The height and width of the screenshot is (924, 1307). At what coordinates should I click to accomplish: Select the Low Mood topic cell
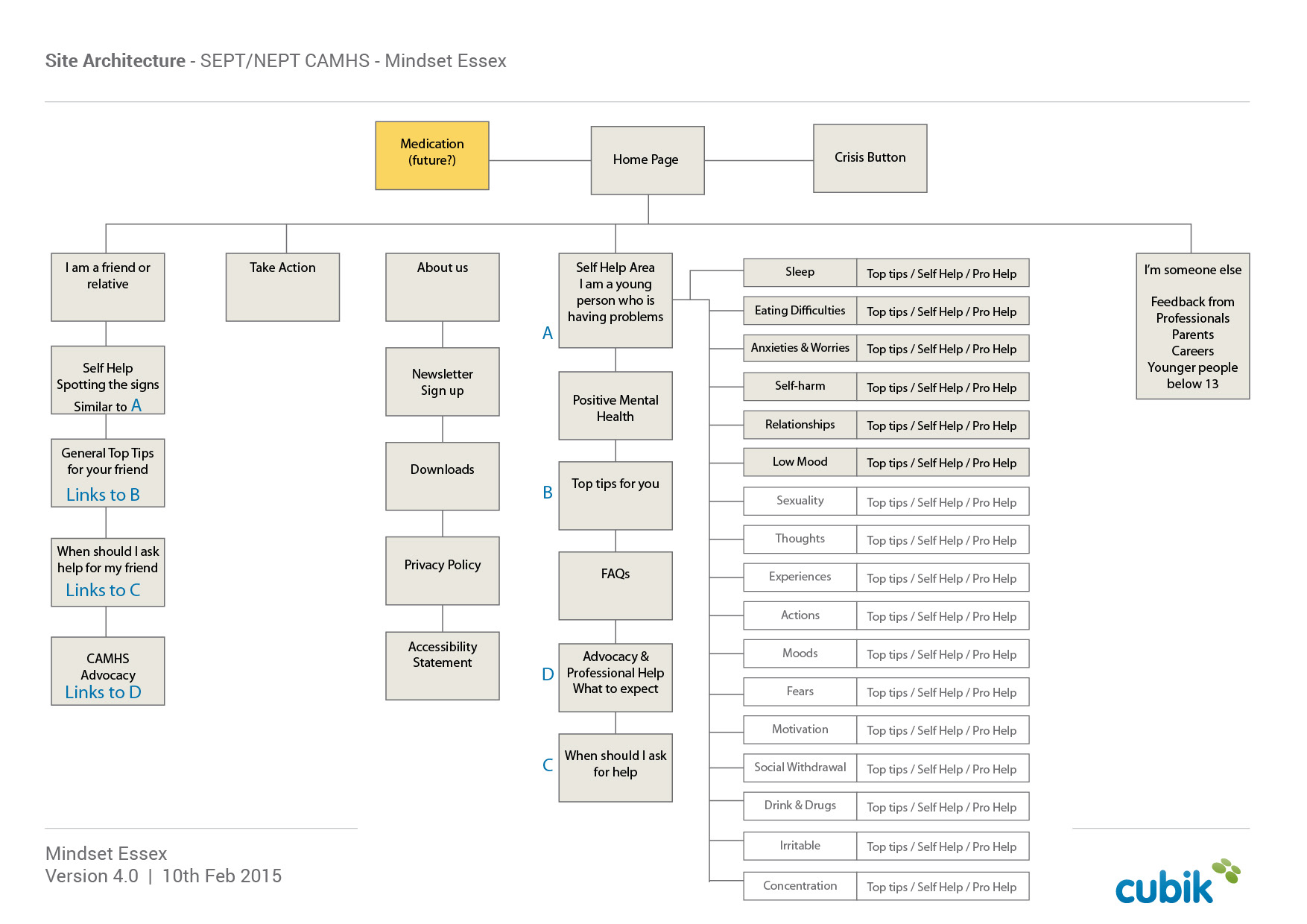[x=800, y=462]
